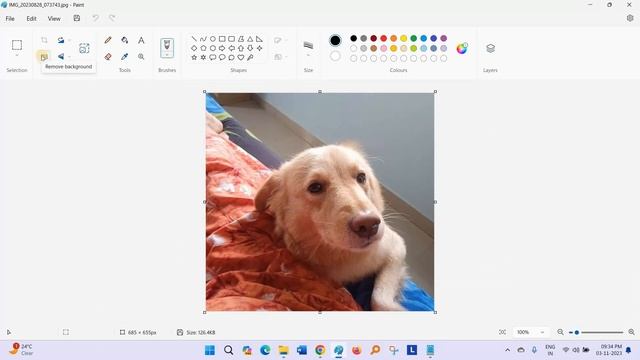Open File Explorer from the taskbar
Image resolution: width=640 pixels, height=360 pixels.
pos(283,350)
